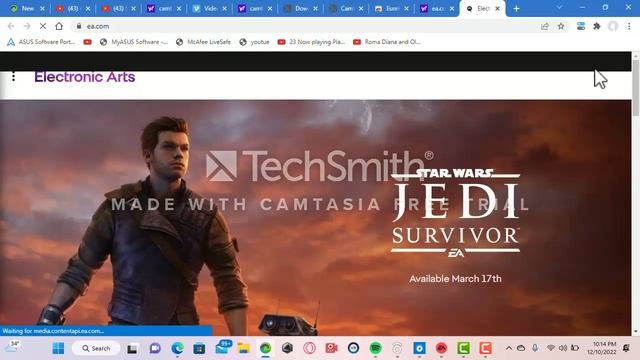This screenshot has width=640, height=360.
Task: Open the weather widget showing 34°
Action: [11, 347]
